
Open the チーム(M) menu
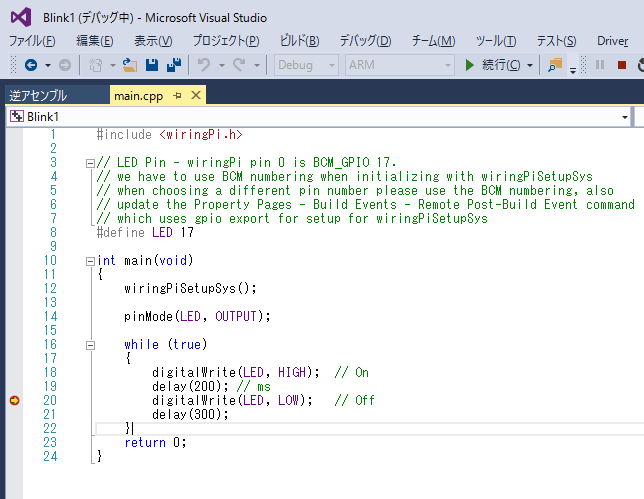433,41
